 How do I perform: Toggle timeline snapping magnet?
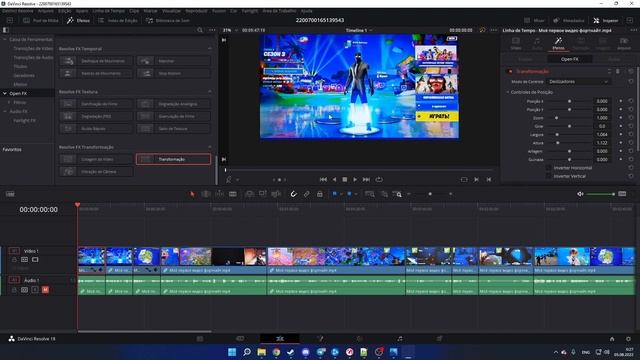293,194
